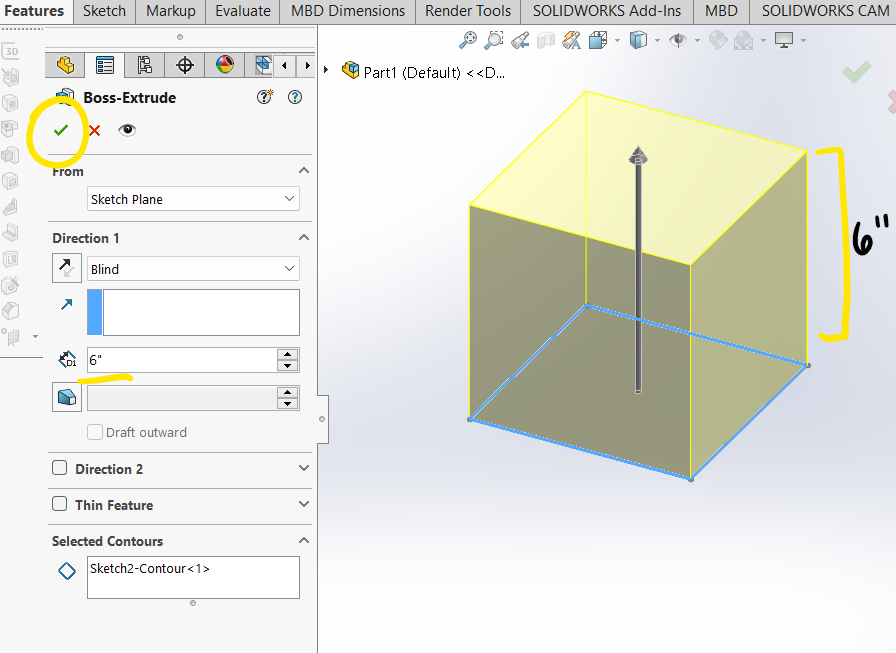This screenshot has height=653, width=896.
Task: Open View Settings dropdown arrow
Action: tap(803, 41)
